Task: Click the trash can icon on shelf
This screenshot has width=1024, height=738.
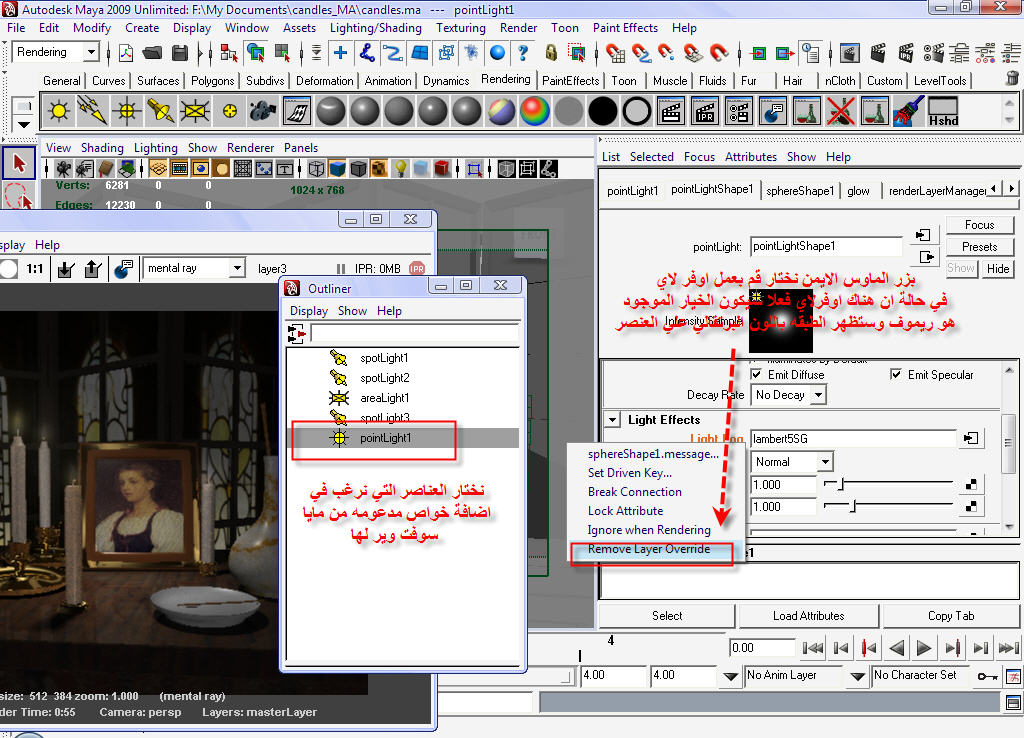Action: pos(1012,80)
